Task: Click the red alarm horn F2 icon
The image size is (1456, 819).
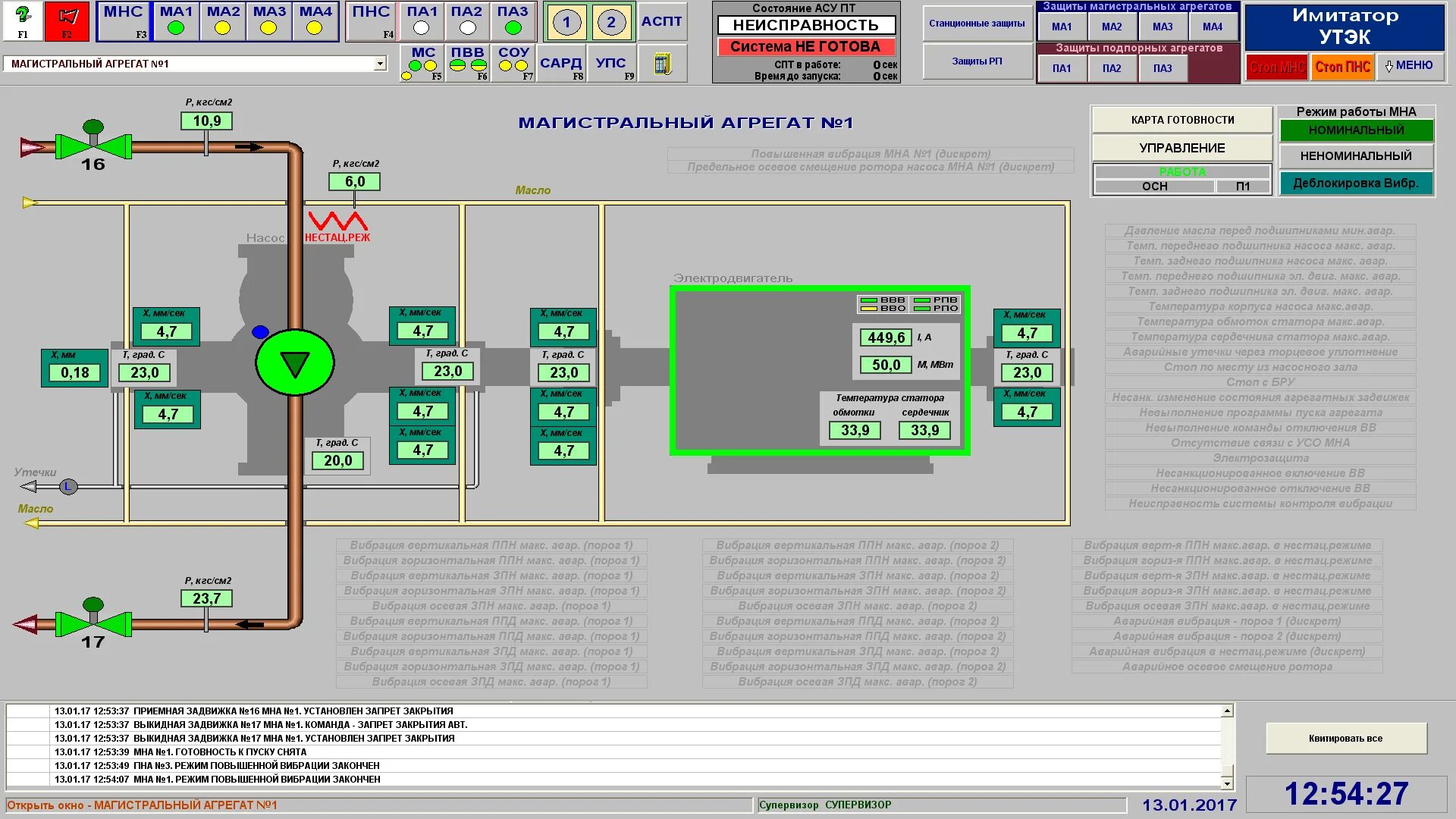Action: pos(67,20)
